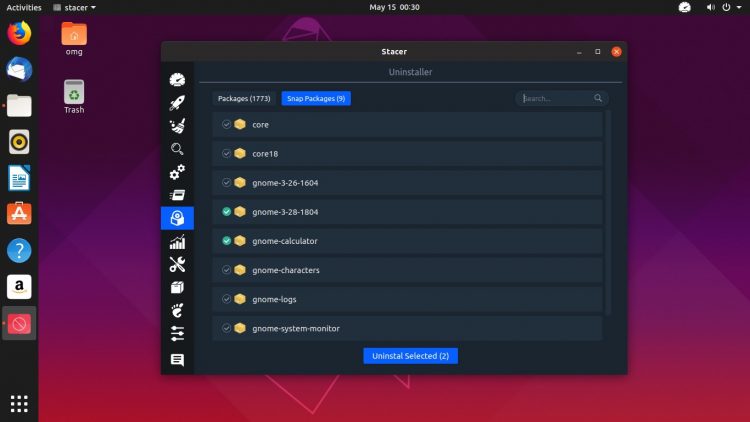The height and width of the screenshot is (422, 750).
Task: Open the system menu power dropdown
Action: pos(732,7)
